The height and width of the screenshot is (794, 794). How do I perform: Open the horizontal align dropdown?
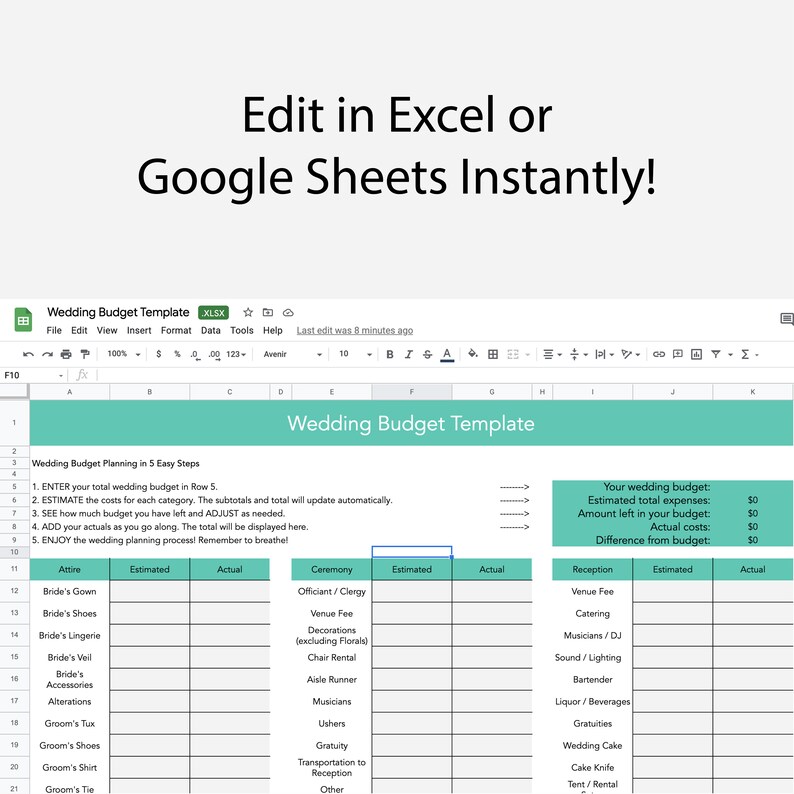pyautogui.click(x=552, y=354)
